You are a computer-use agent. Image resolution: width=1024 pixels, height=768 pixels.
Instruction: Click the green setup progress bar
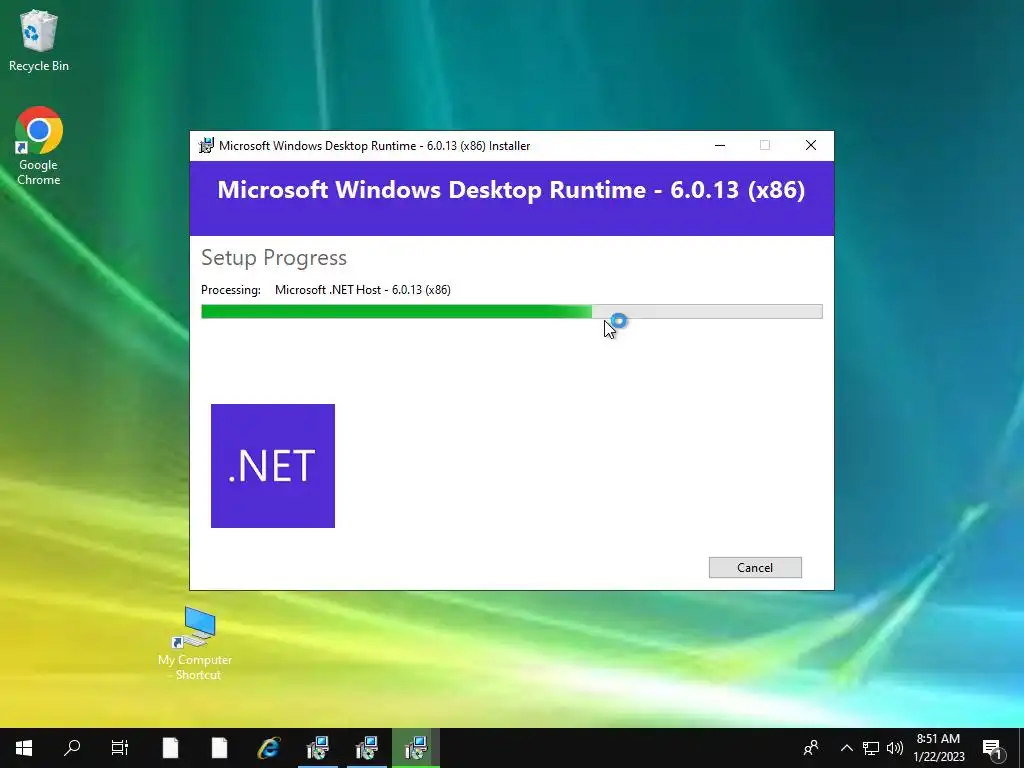511,312
